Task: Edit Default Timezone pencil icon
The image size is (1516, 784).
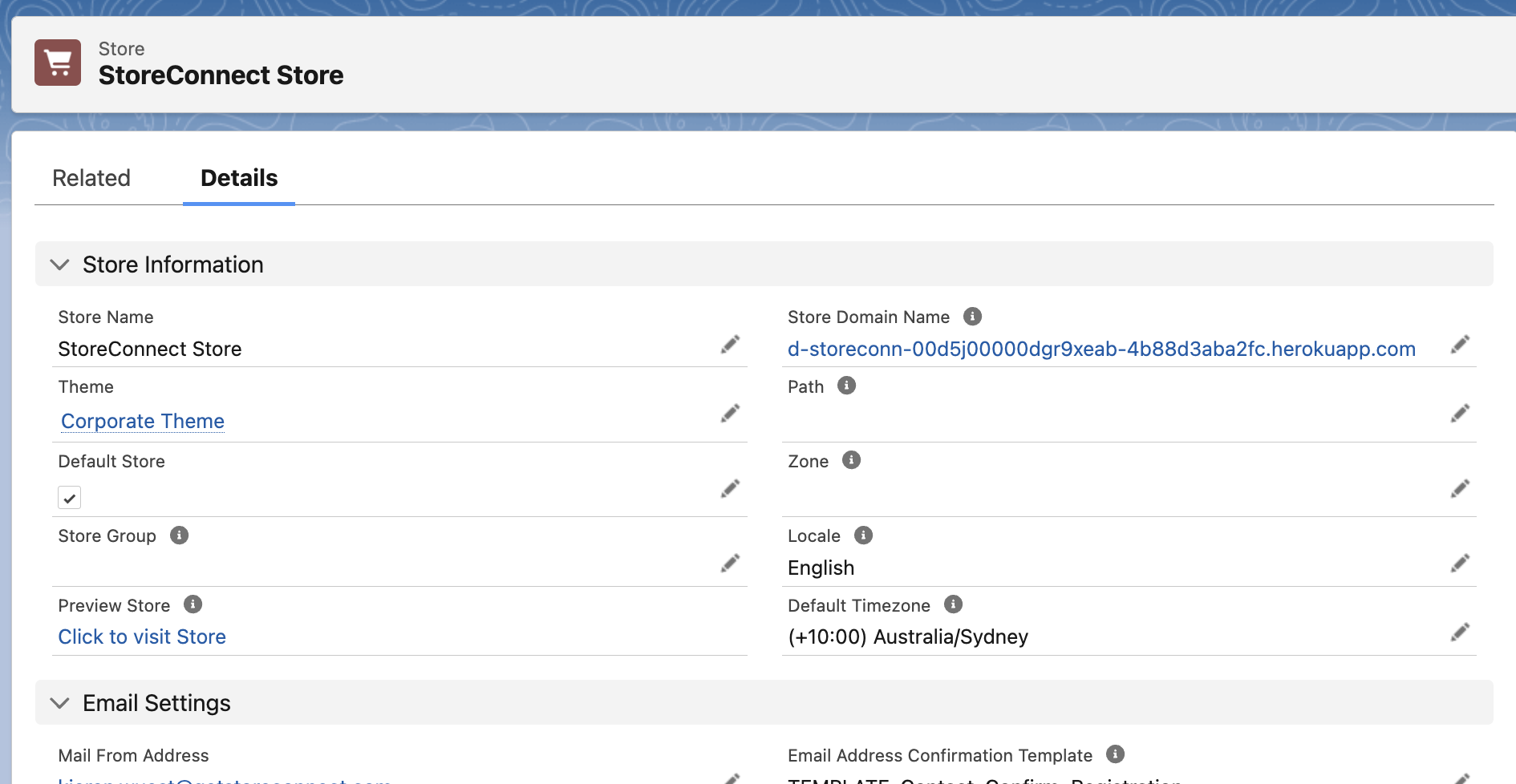Action: click(1460, 632)
